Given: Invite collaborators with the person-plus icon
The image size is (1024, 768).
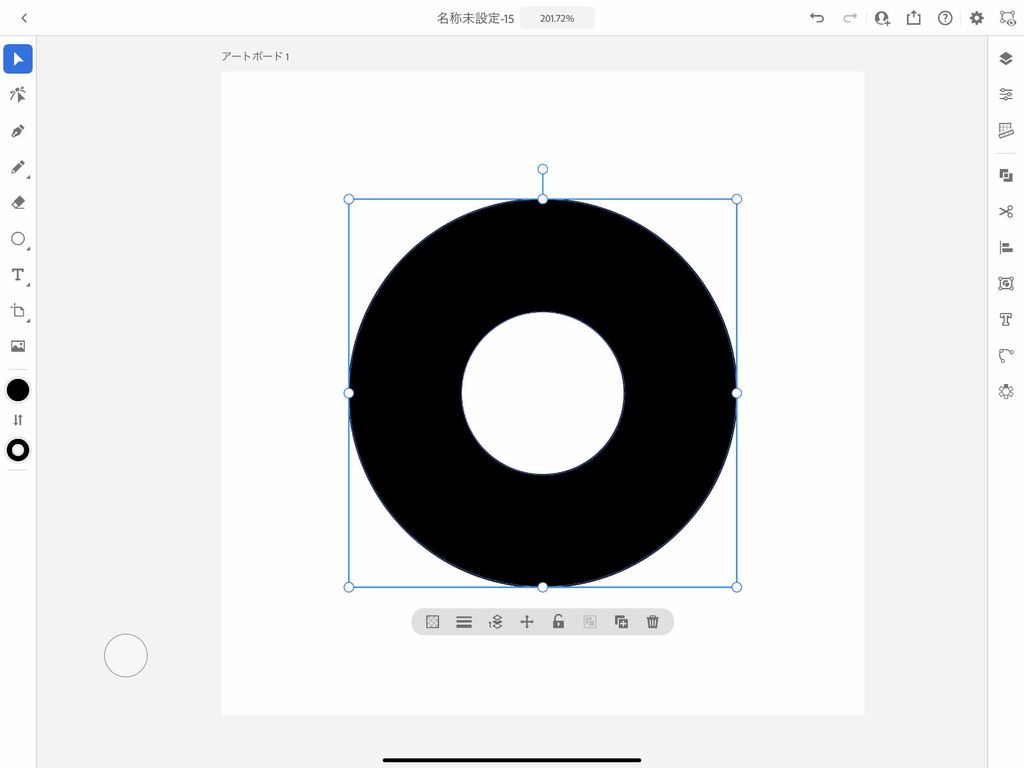Looking at the screenshot, I should (x=882, y=18).
